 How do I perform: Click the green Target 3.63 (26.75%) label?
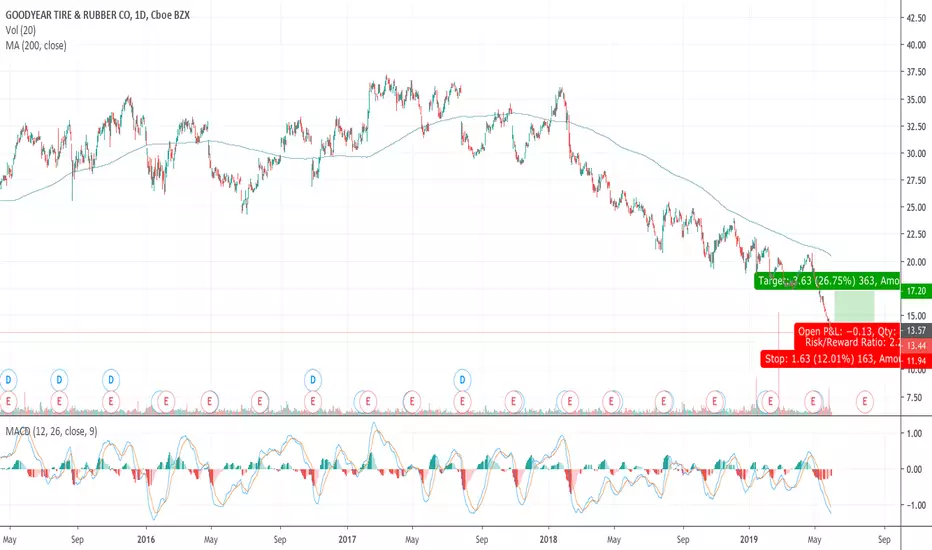pyautogui.click(x=827, y=281)
